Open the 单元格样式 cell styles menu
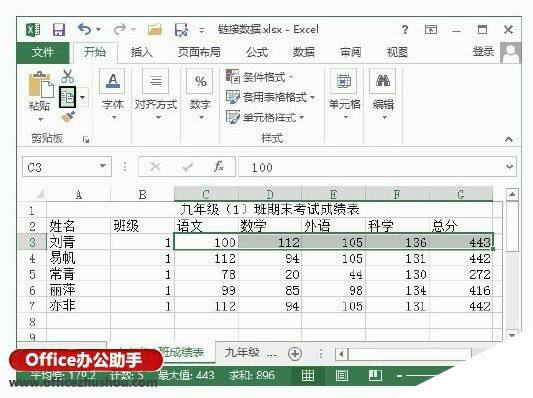This screenshot has height=398, width=533. click(x=265, y=117)
